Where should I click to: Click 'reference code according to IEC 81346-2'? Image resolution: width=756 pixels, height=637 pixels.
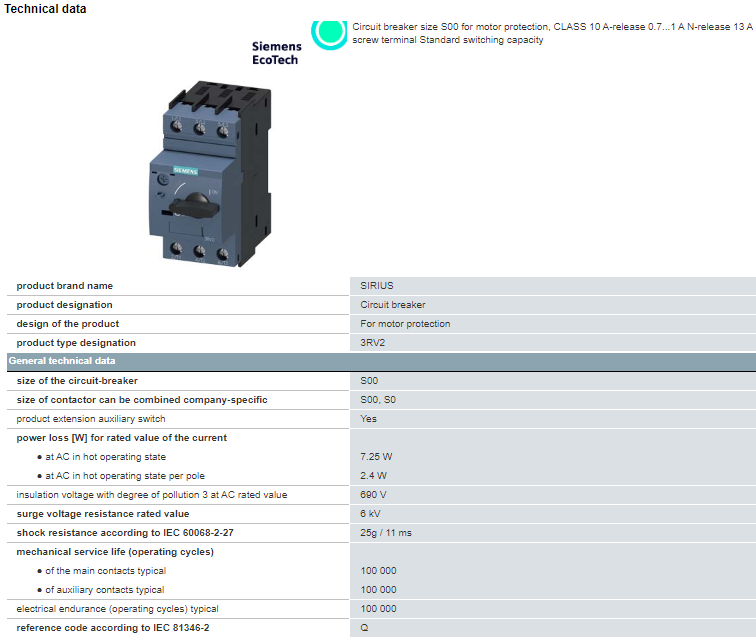pos(113,628)
